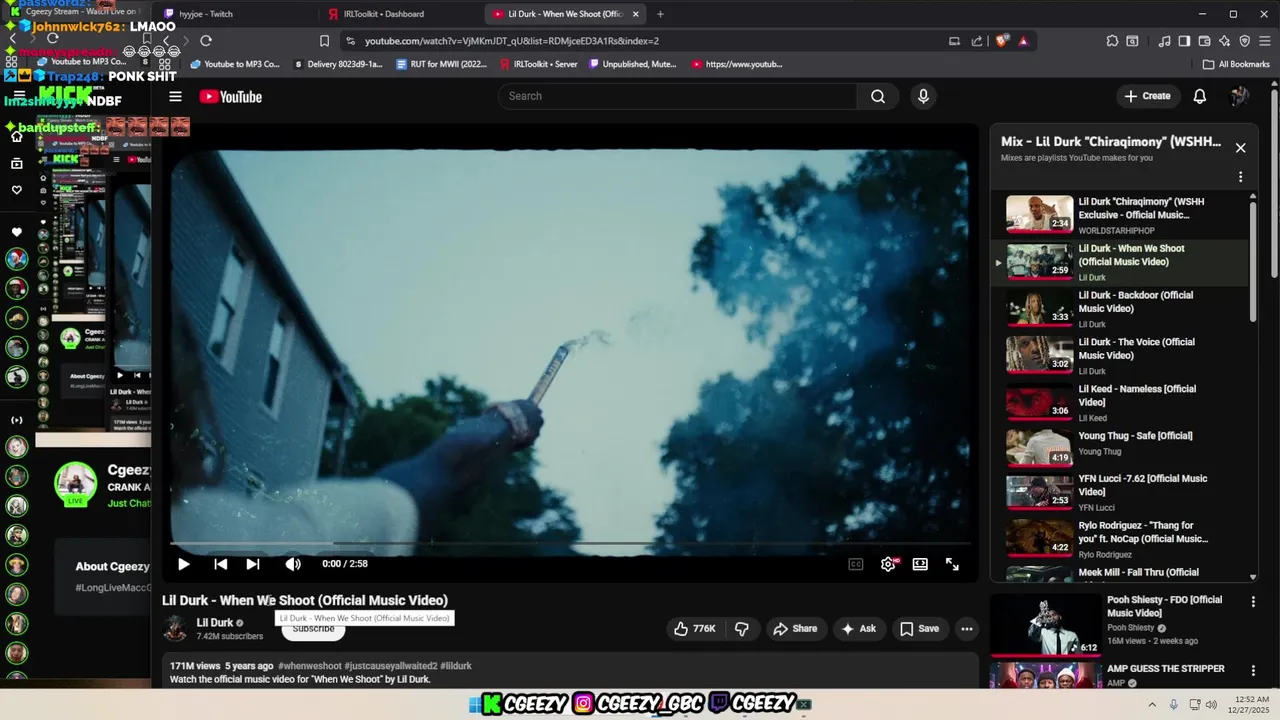This screenshot has height=720, width=1280.
Task: Click the Brave Rewards triangle icon
Action: (1023, 41)
